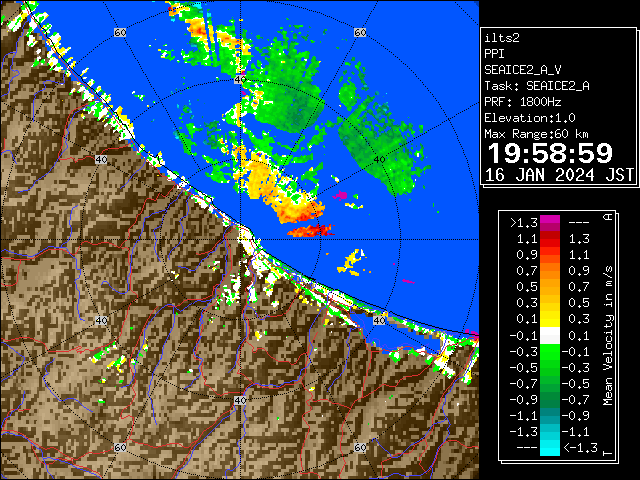
Task: Click the 'Task: SEAICE2_A' line
Action: coord(537,86)
